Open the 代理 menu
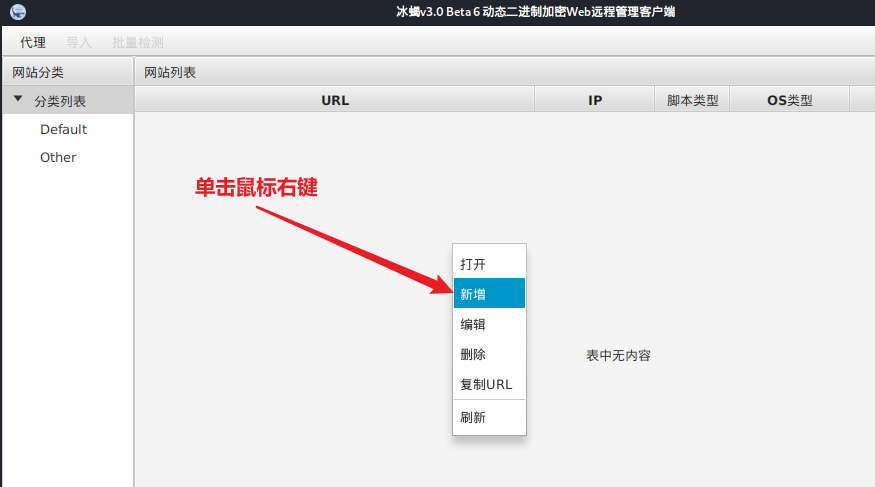Viewport: 875px width, 487px height. coord(33,42)
